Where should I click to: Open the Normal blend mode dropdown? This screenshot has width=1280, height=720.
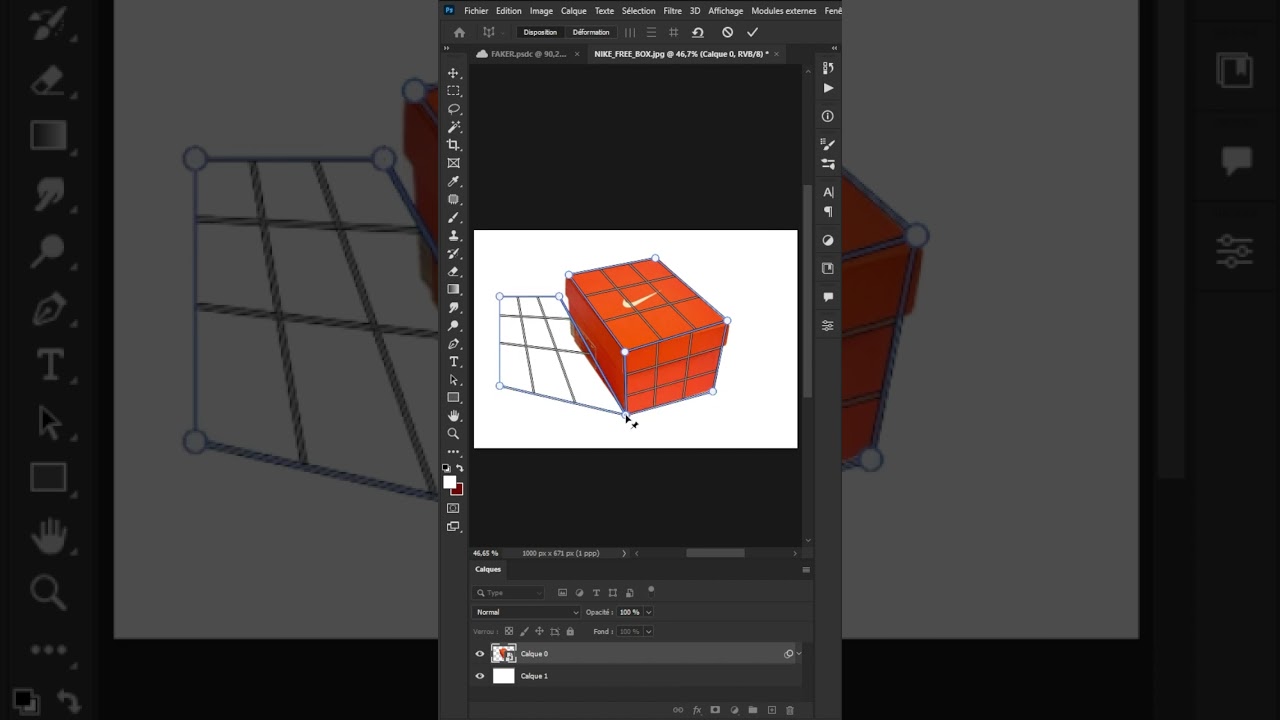(x=526, y=612)
